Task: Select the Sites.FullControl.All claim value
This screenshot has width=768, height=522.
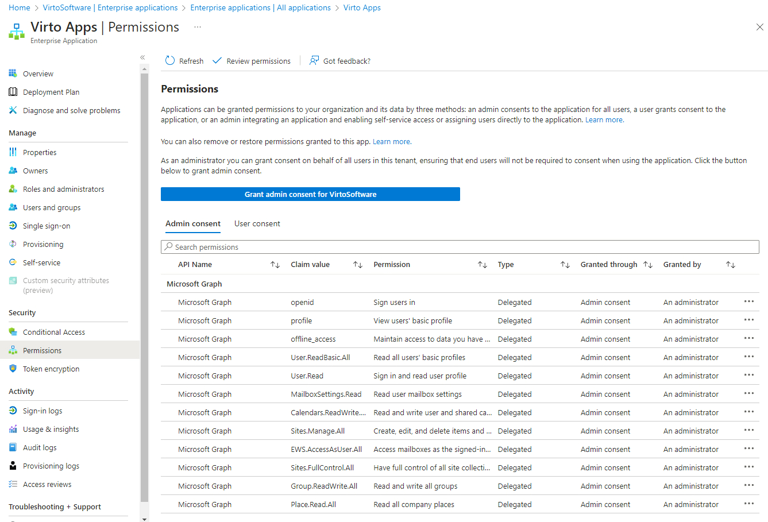Action: click(322, 468)
